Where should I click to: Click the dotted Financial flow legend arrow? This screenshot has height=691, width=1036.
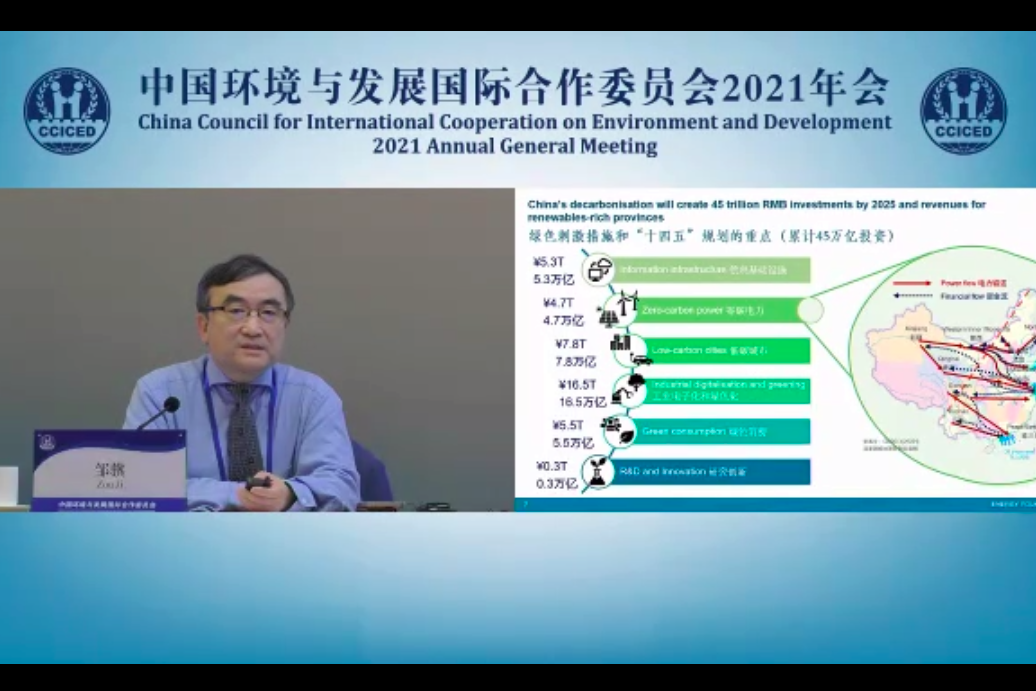tap(914, 296)
